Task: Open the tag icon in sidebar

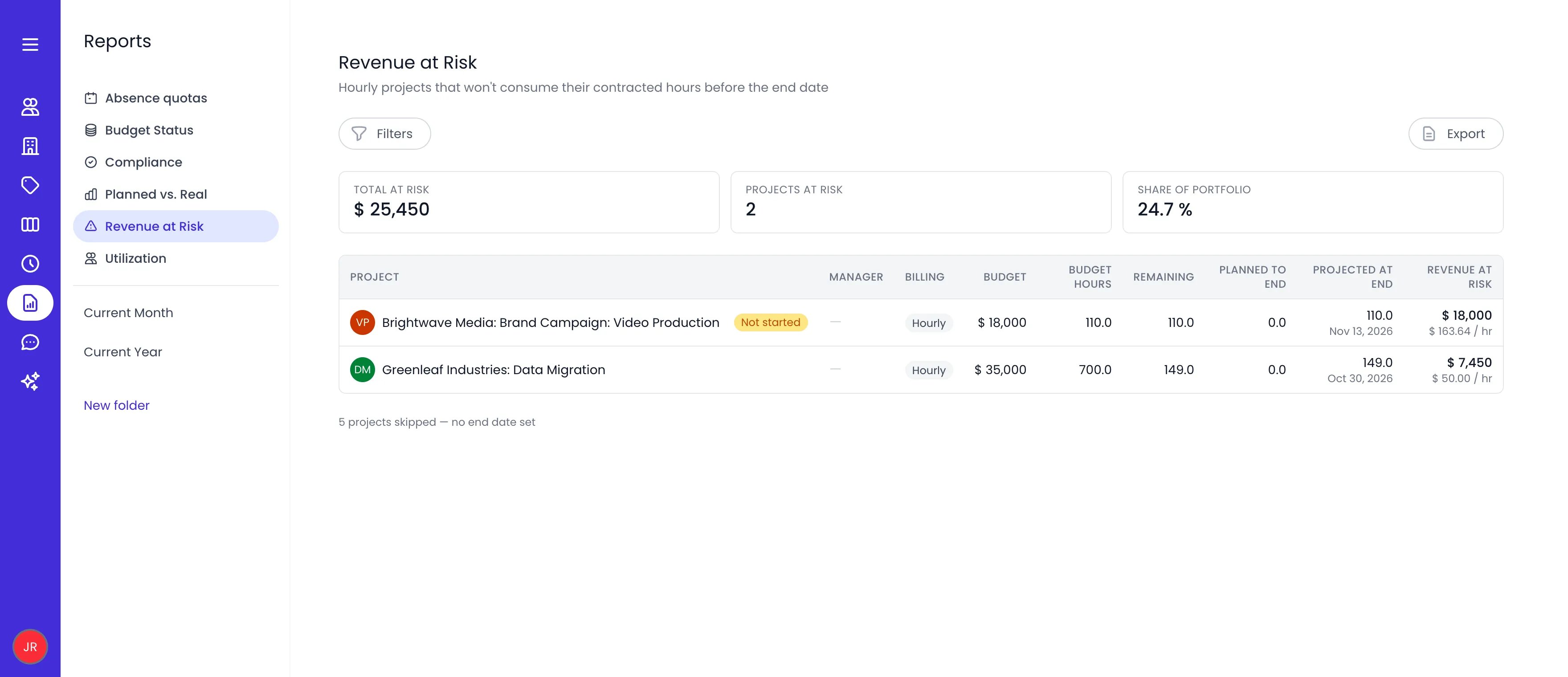Action: pos(30,185)
